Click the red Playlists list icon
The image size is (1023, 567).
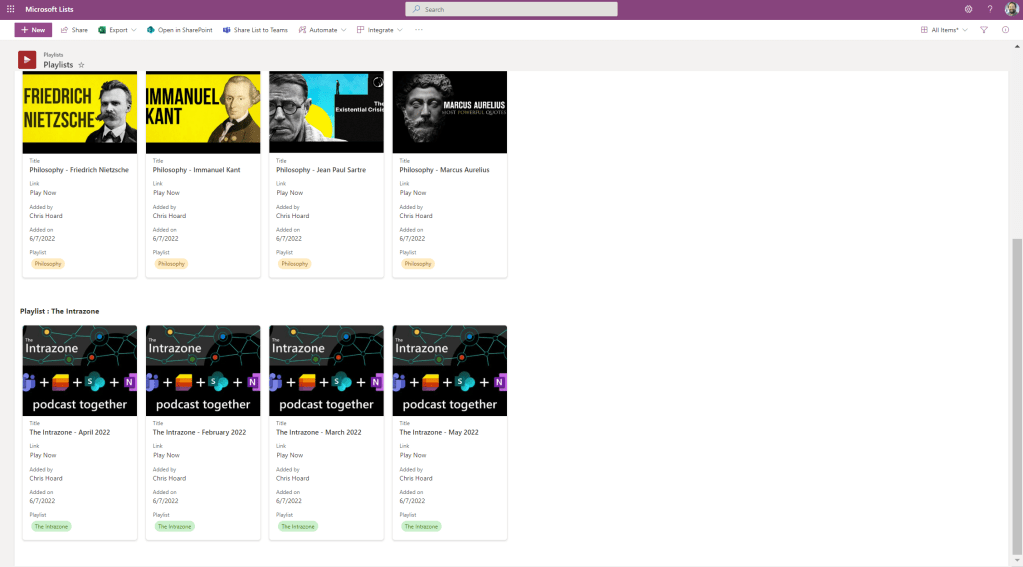tap(27, 60)
